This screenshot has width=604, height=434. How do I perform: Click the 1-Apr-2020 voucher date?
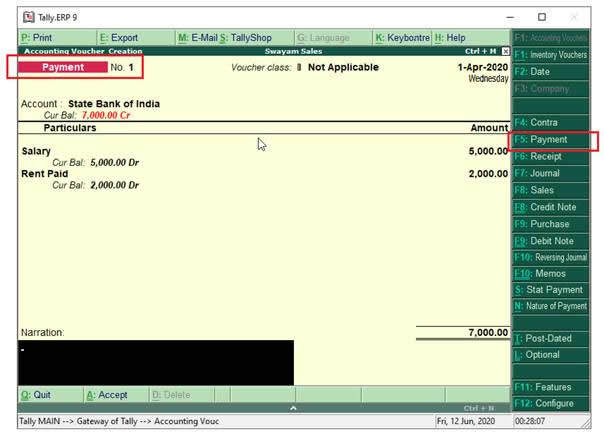[x=483, y=67]
